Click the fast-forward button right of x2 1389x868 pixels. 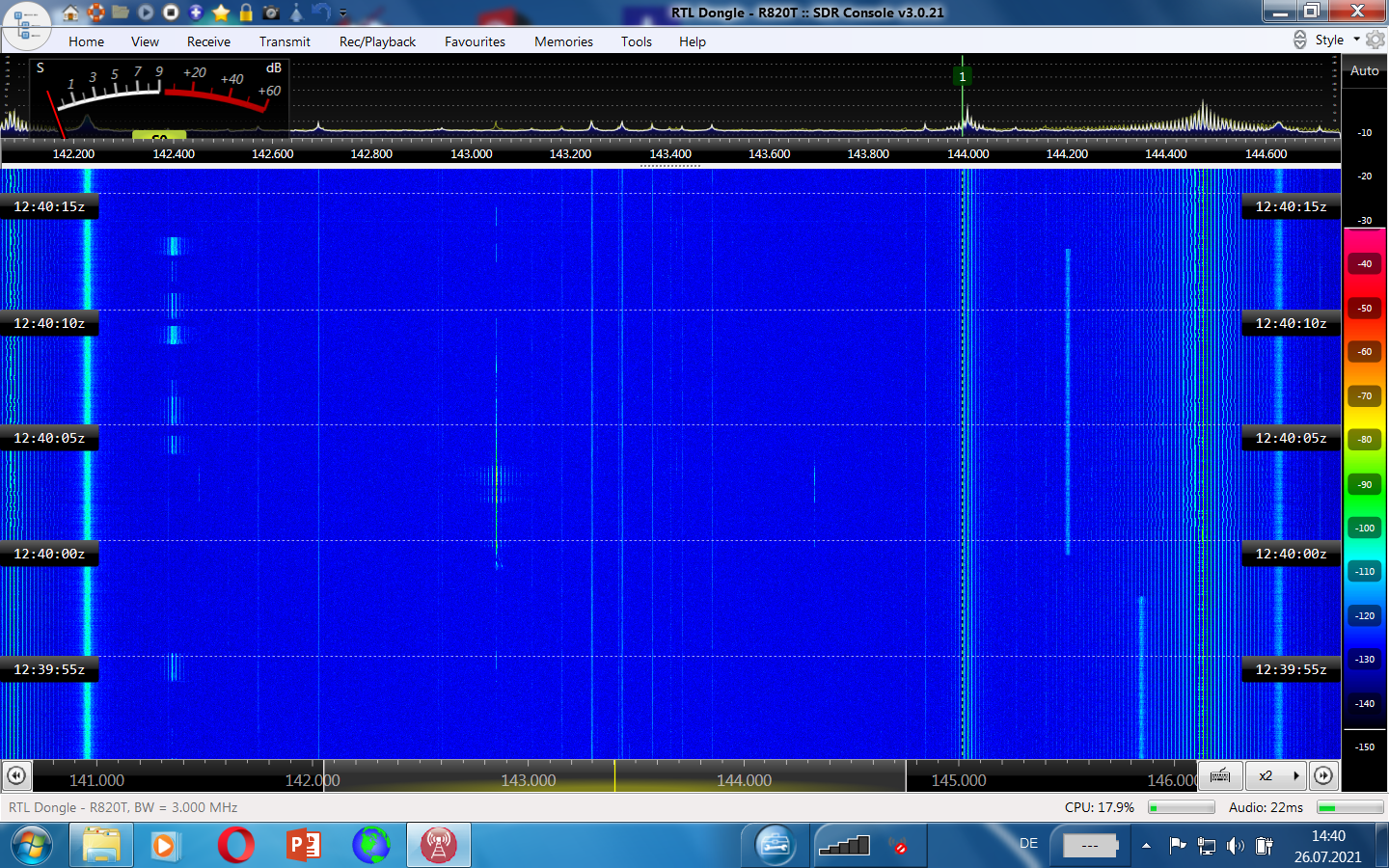(x=1323, y=775)
